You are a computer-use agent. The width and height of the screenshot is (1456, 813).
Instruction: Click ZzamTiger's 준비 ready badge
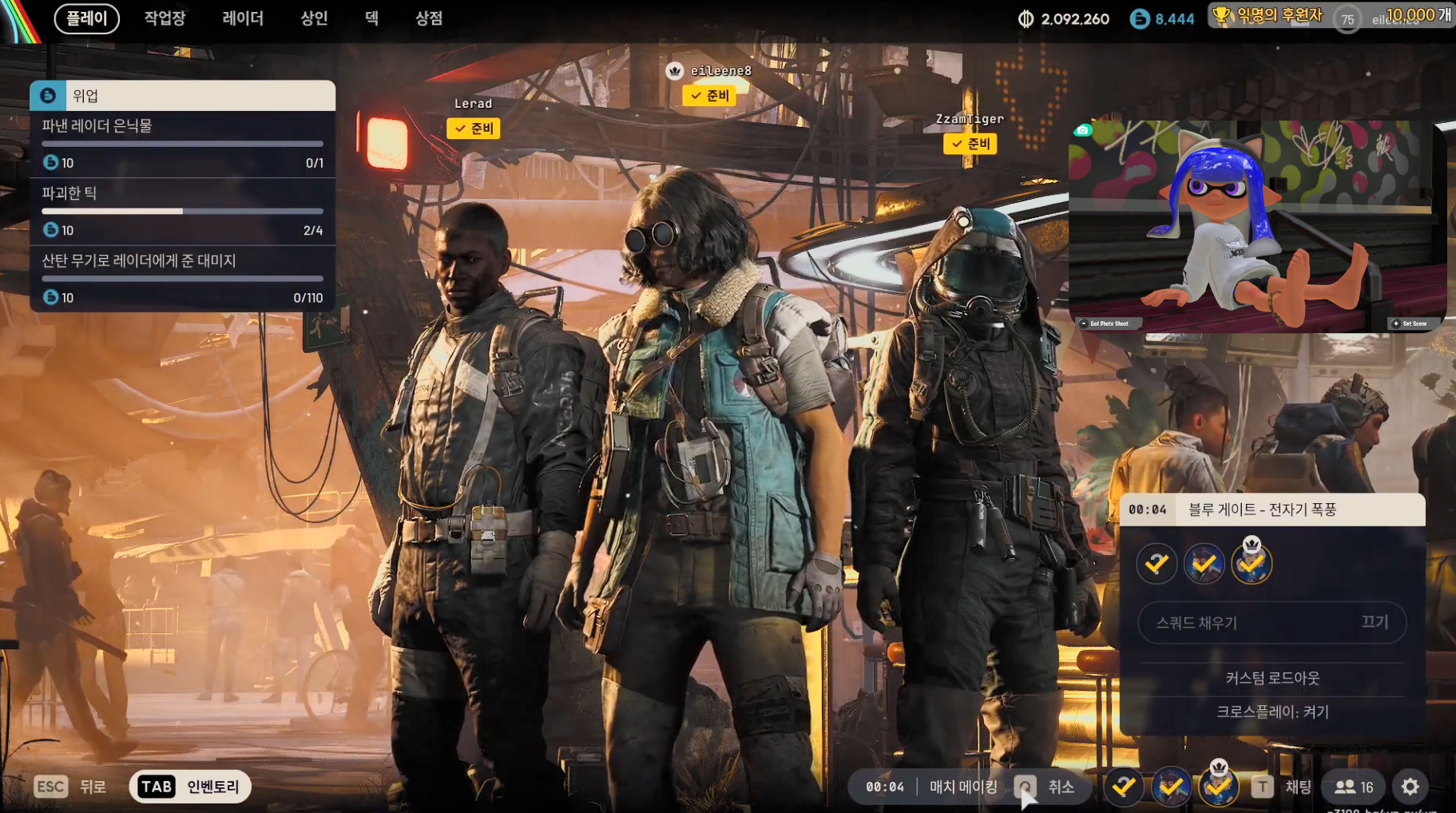tap(970, 144)
